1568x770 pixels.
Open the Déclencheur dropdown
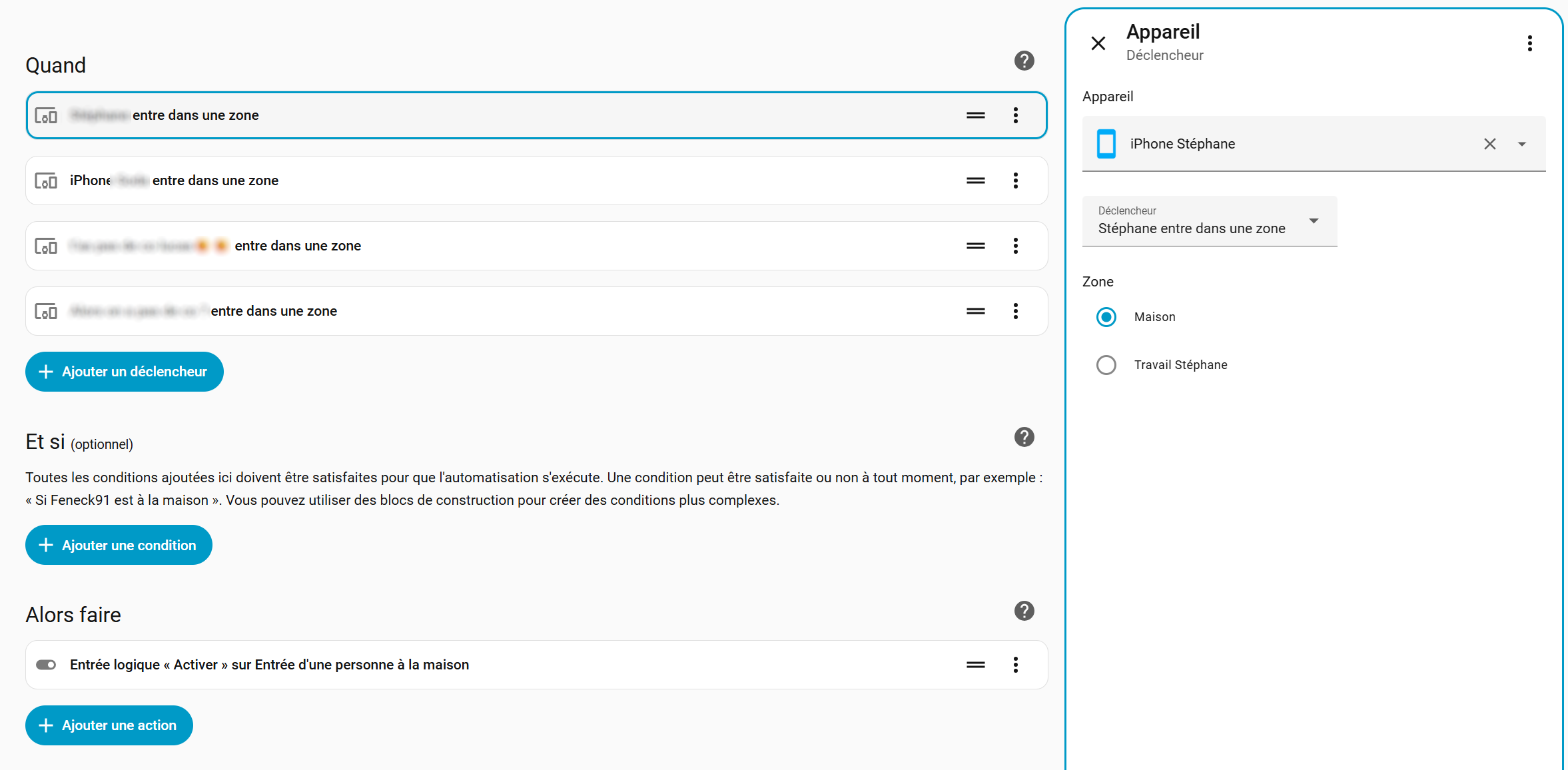pos(1209,221)
